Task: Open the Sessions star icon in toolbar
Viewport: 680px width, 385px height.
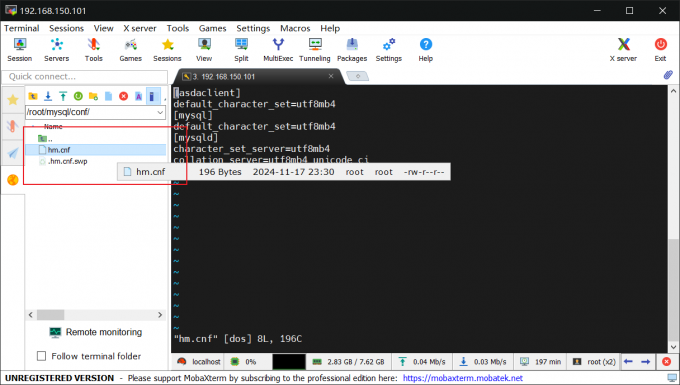Action: 167,50
